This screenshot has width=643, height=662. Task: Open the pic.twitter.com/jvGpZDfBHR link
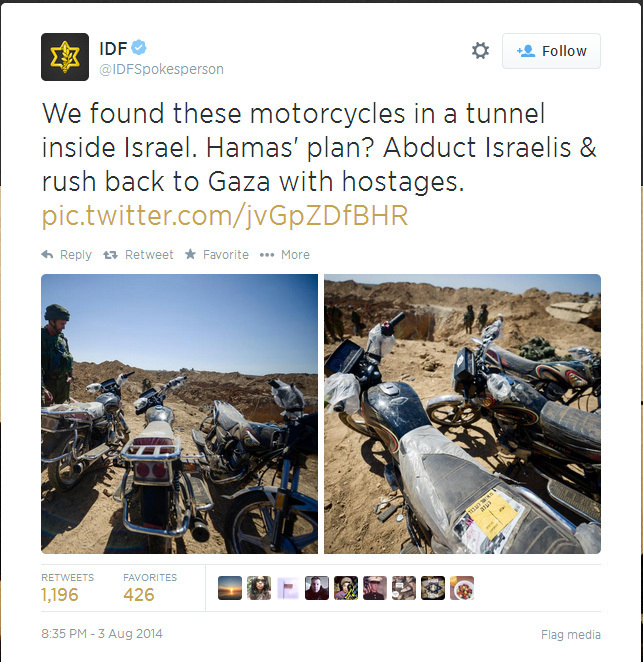(225, 216)
